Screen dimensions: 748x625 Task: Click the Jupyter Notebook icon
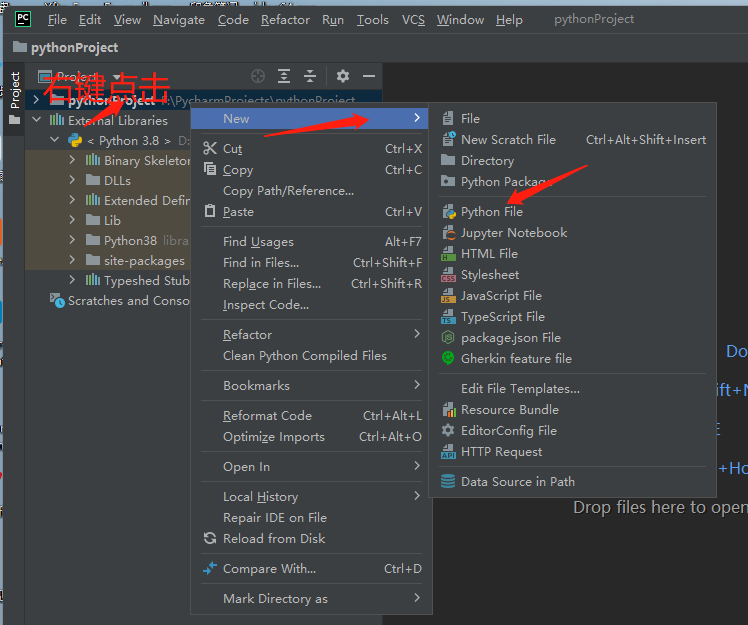coord(448,232)
